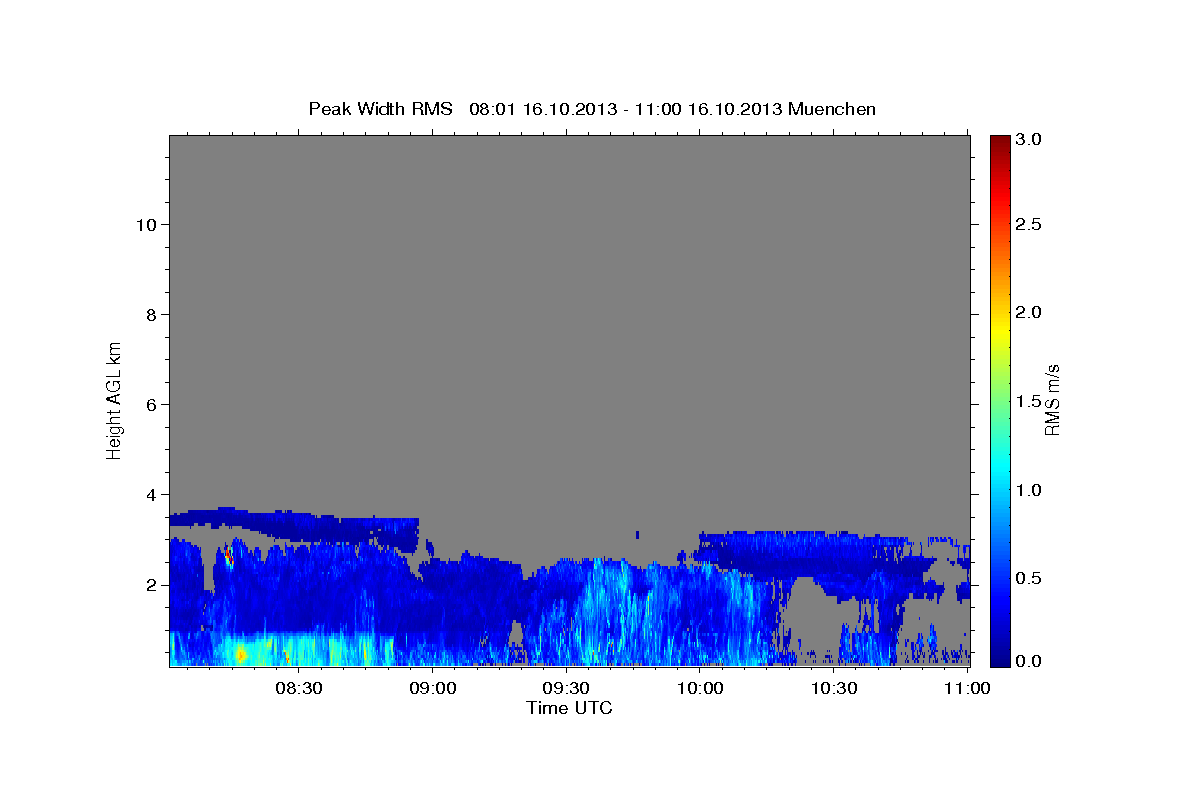Viewport: 1200px width, 800px height.
Task: Click the 'Height AGL km' axis label
Action: (x=114, y=399)
